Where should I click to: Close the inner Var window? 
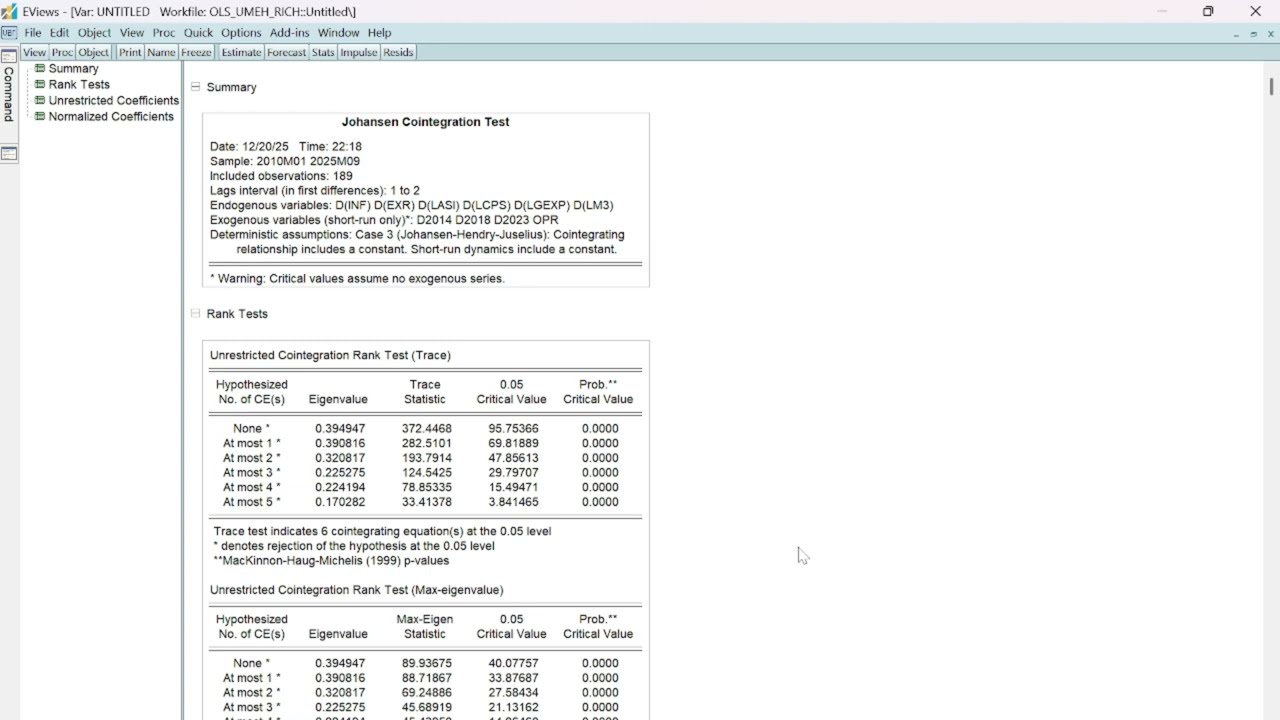click(1271, 34)
